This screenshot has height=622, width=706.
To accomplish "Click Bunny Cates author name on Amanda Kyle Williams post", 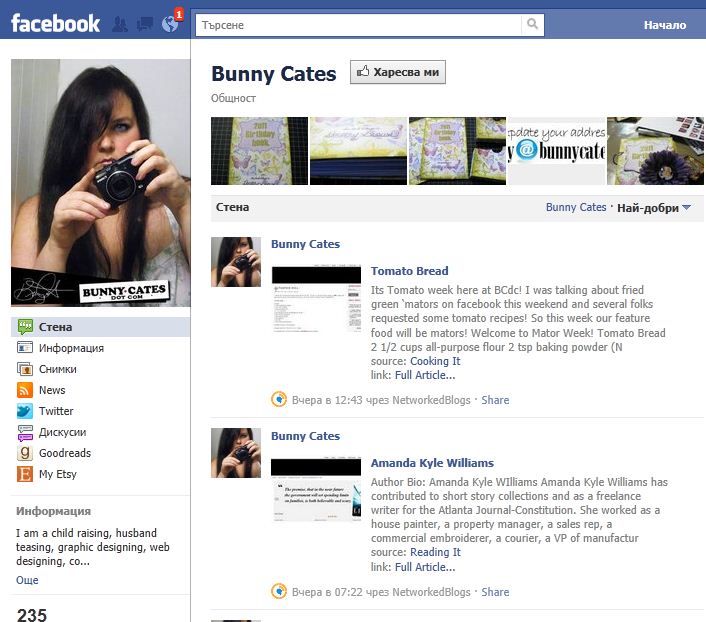I will click(305, 436).
